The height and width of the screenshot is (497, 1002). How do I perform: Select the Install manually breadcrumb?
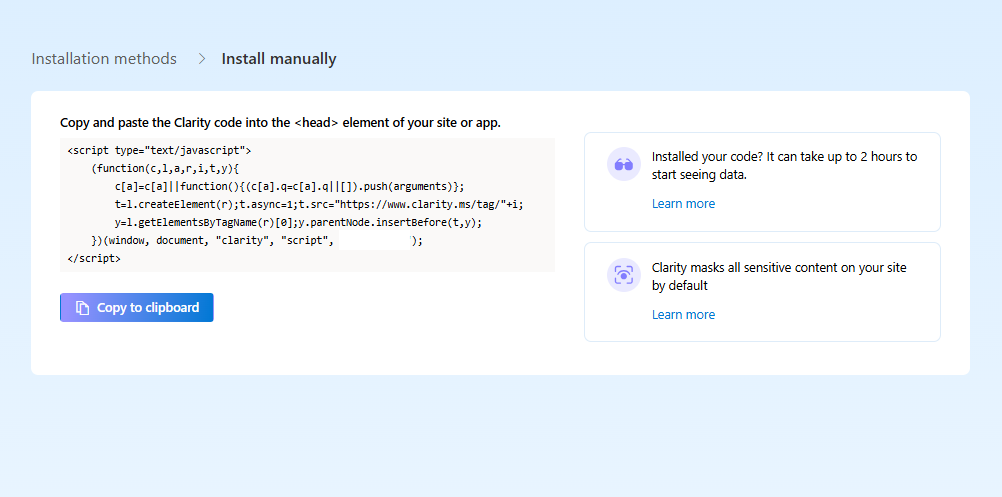(x=279, y=59)
